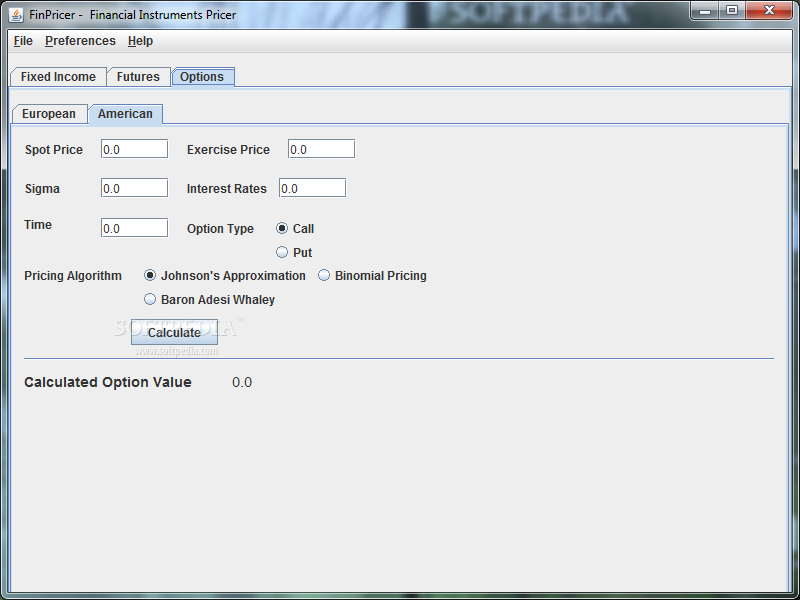Screen dimensions: 800x600
Task: Minimize the FinPricer window
Action: [x=705, y=11]
